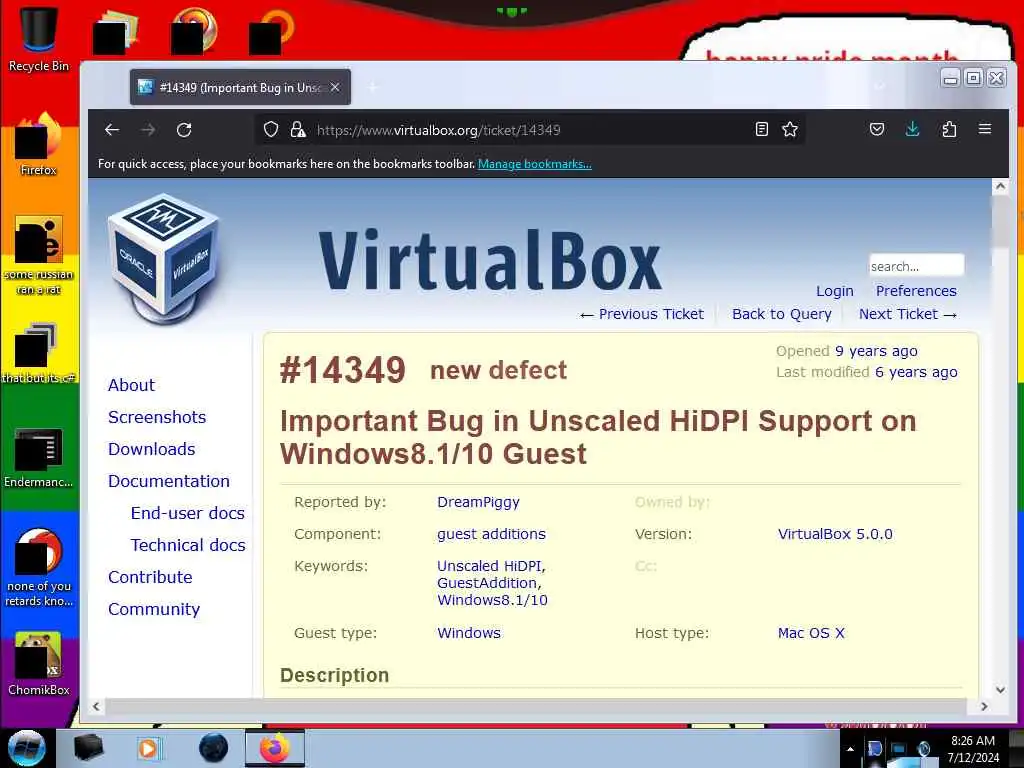
Task: Reload the page with the refresh icon
Action: [x=184, y=130]
